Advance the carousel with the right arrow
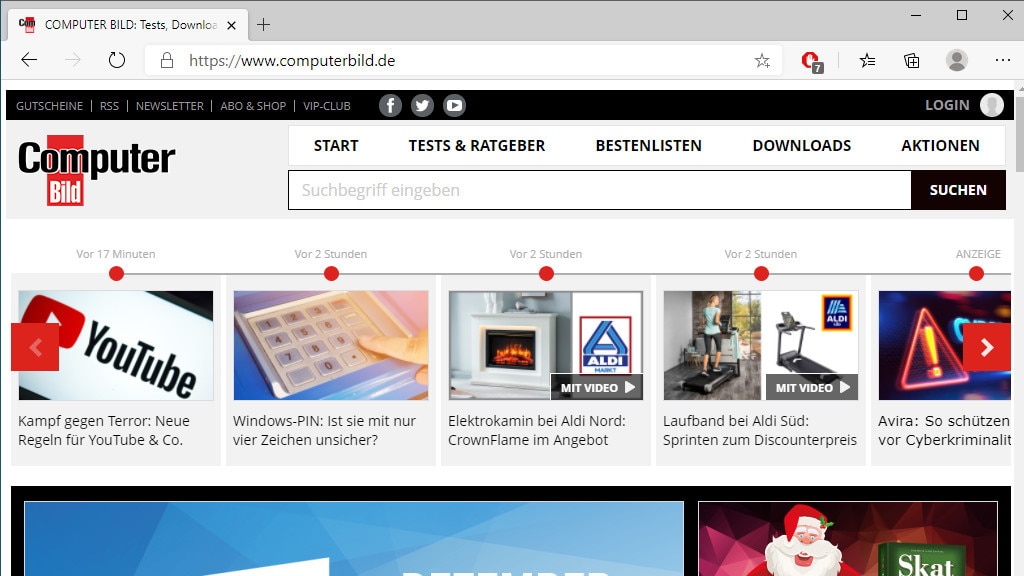Screen dimensions: 1024x576 tap(987, 347)
